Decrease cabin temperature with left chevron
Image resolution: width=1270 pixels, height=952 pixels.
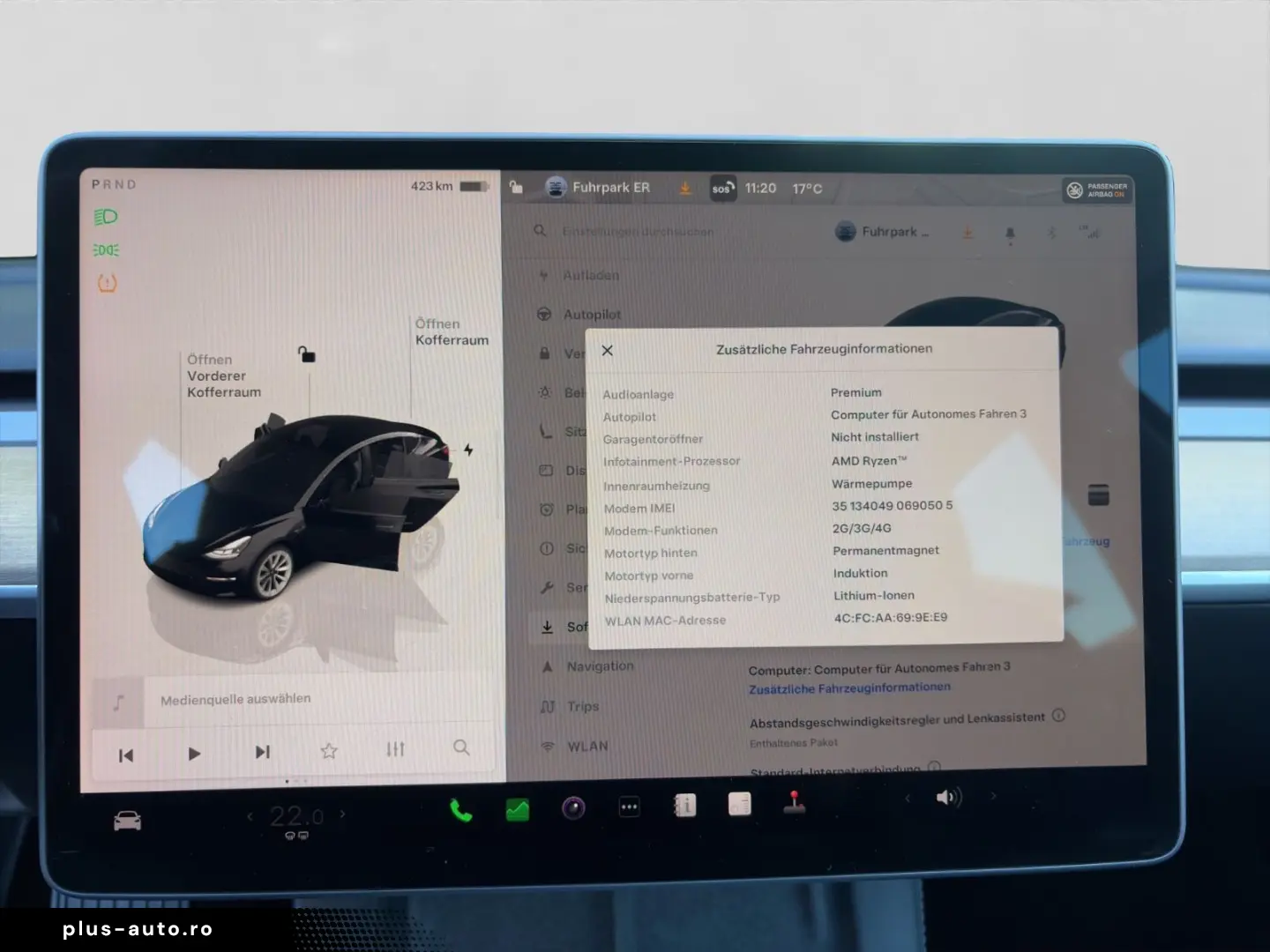coord(250,817)
